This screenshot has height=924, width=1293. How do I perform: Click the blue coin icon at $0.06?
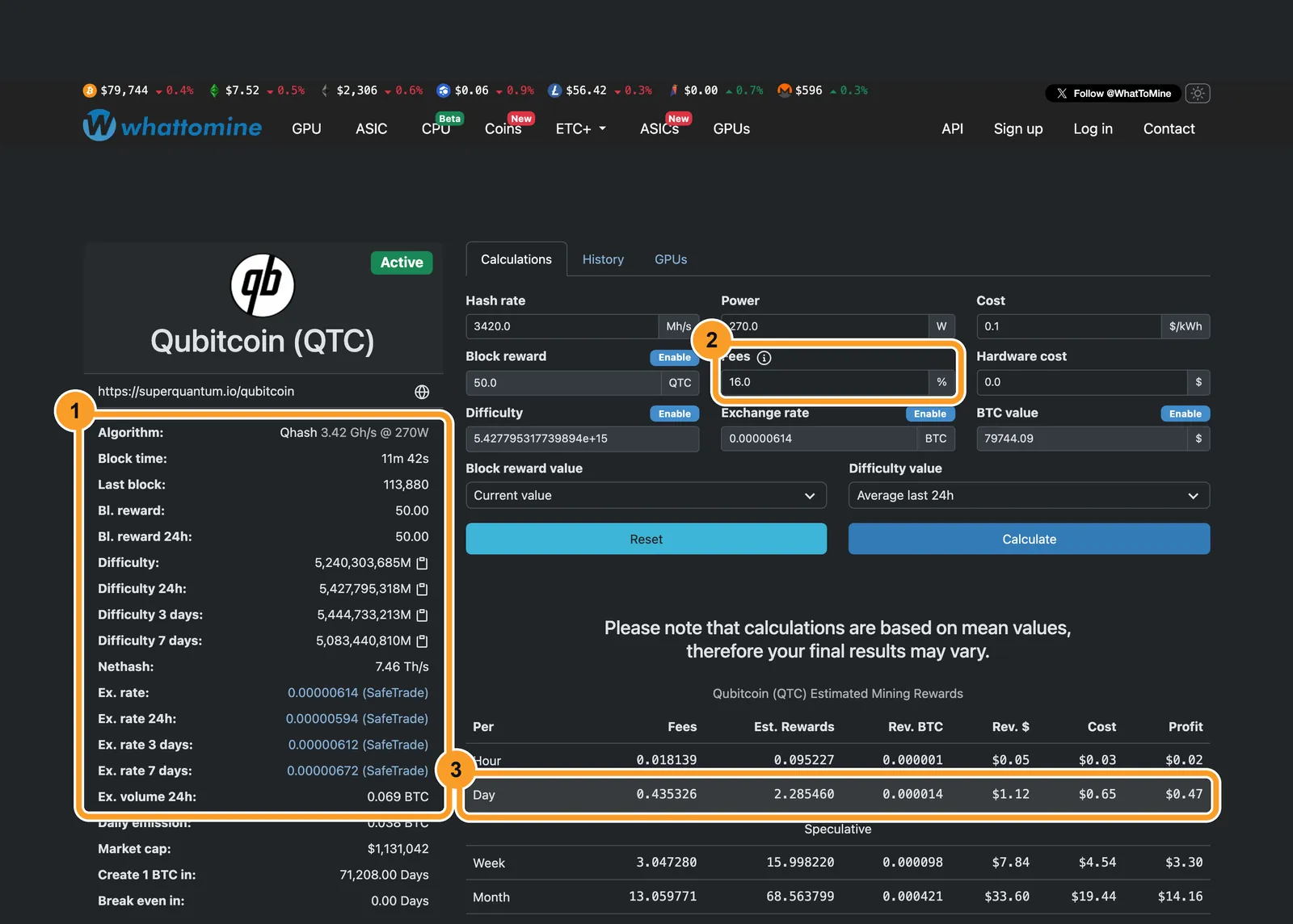pos(443,90)
